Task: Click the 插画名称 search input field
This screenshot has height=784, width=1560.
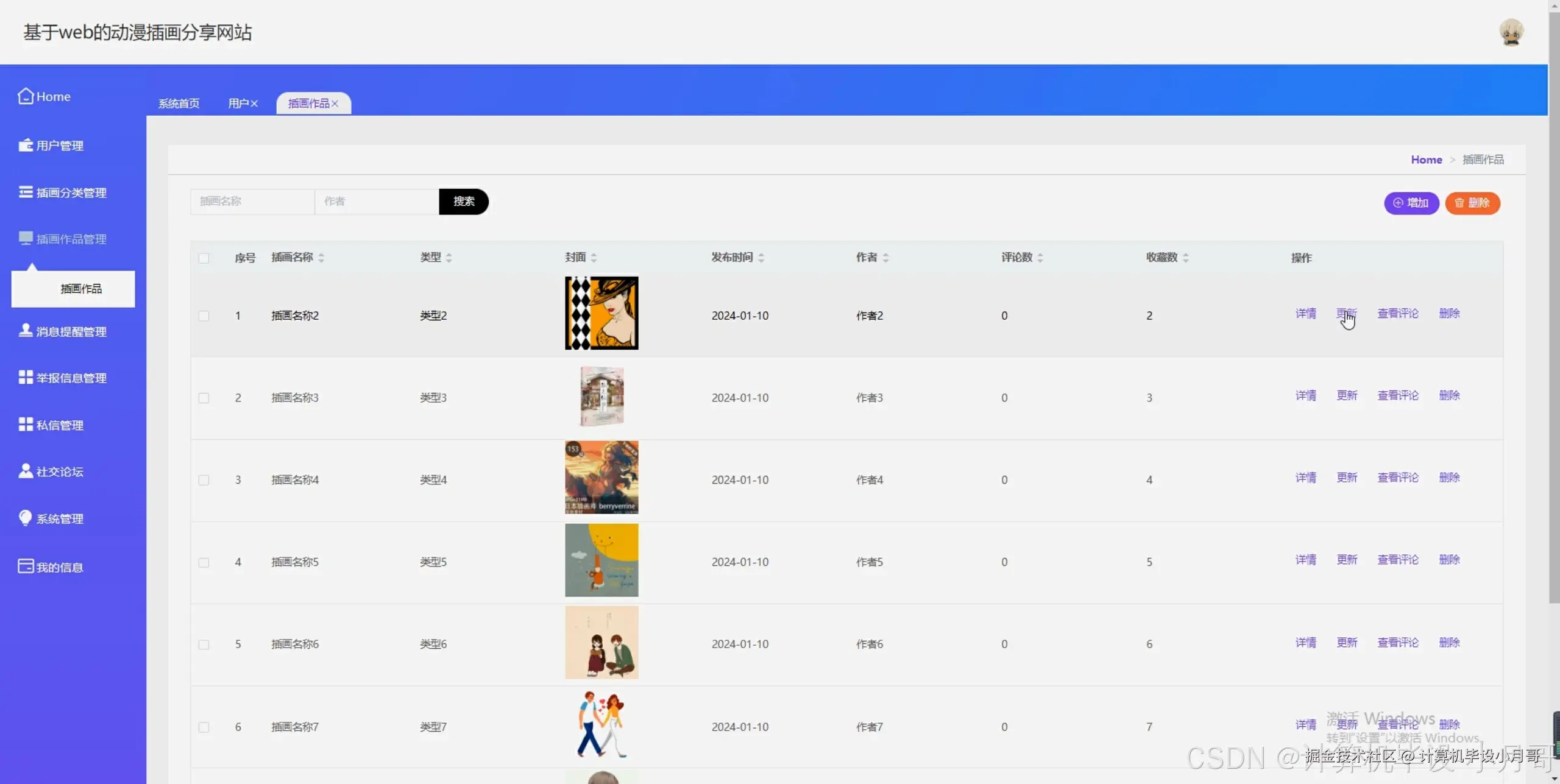Action: [252, 202]
